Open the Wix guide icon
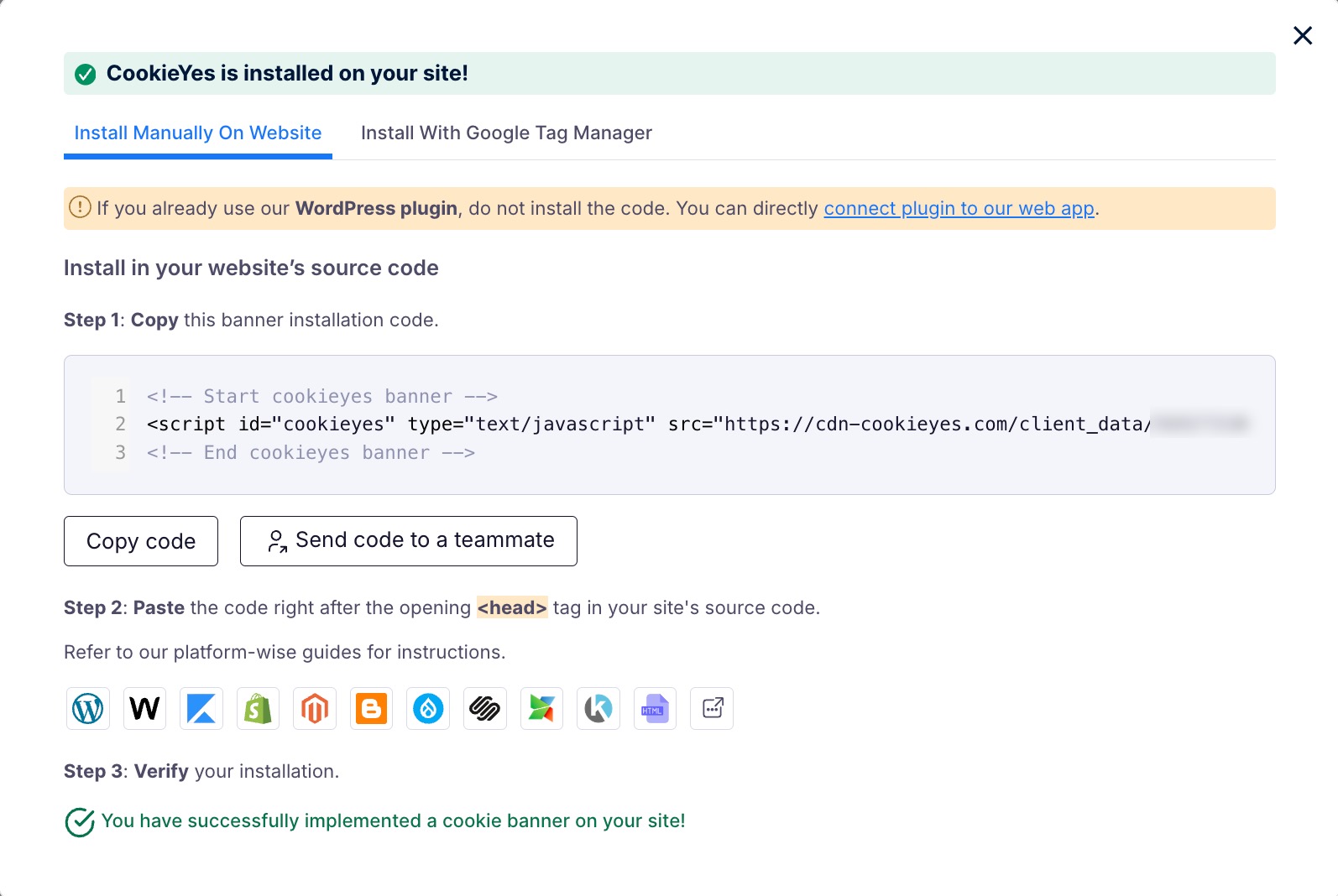This screenshot has width=1338, height=896. coord(144,709)
